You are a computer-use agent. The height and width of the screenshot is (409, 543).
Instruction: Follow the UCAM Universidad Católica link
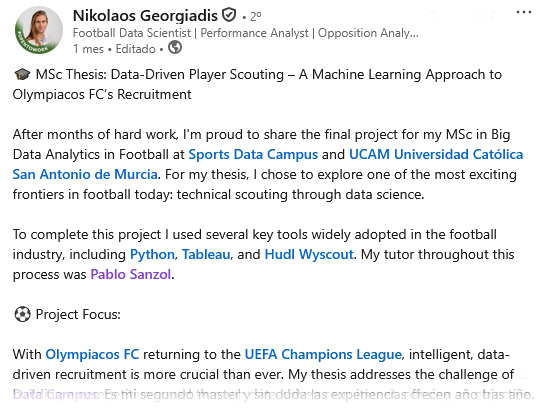[x=436, y=154]
